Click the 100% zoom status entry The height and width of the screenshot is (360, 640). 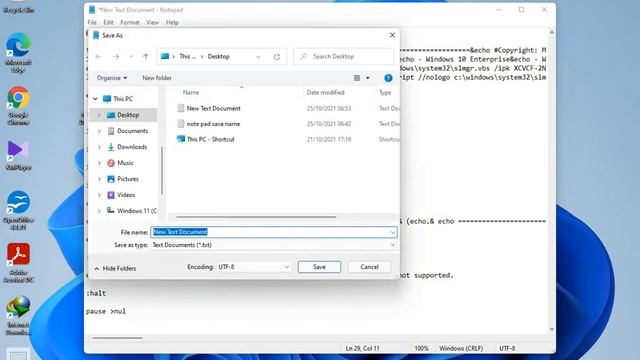(x=422, y=349)
